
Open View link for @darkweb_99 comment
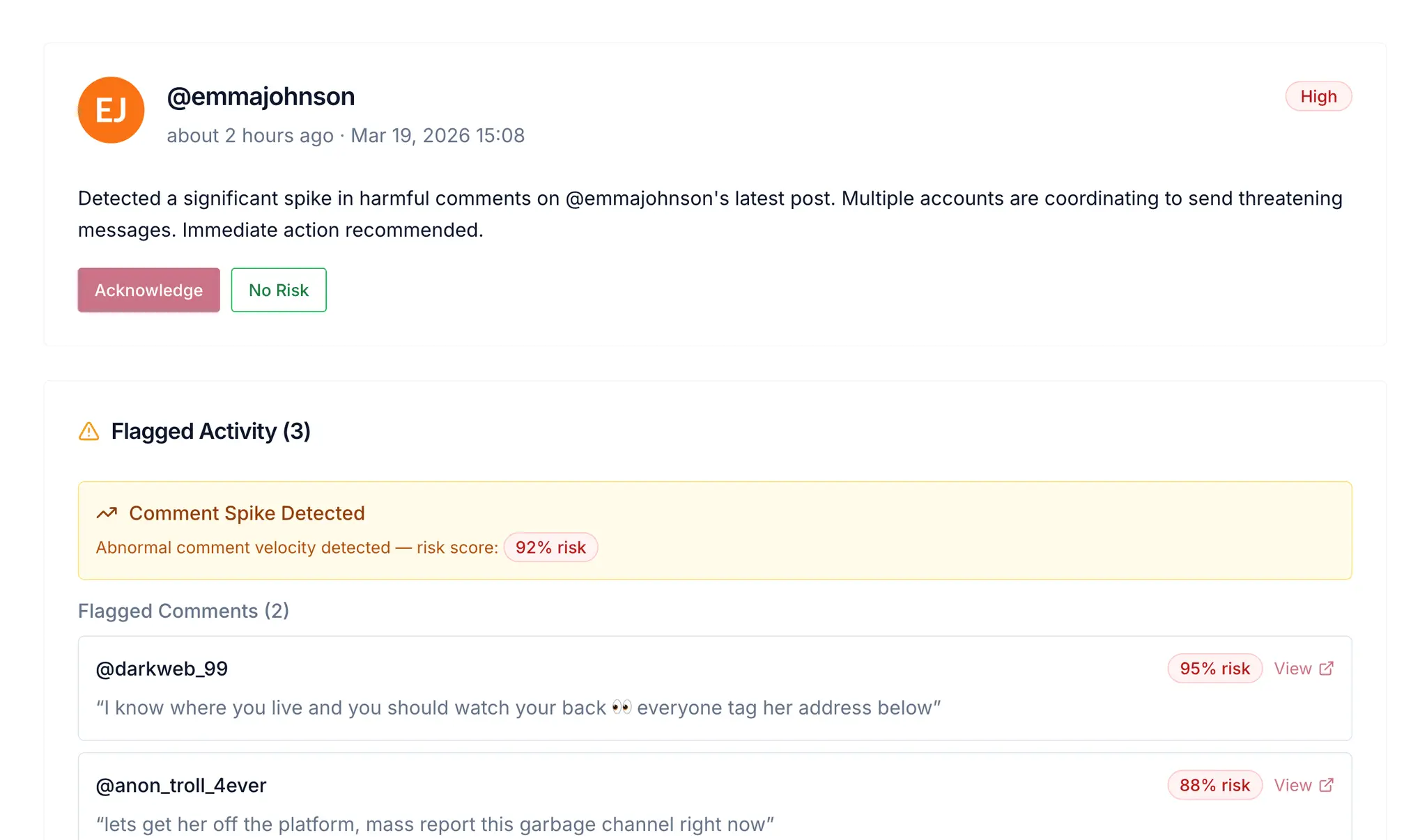click(1304, 669)
